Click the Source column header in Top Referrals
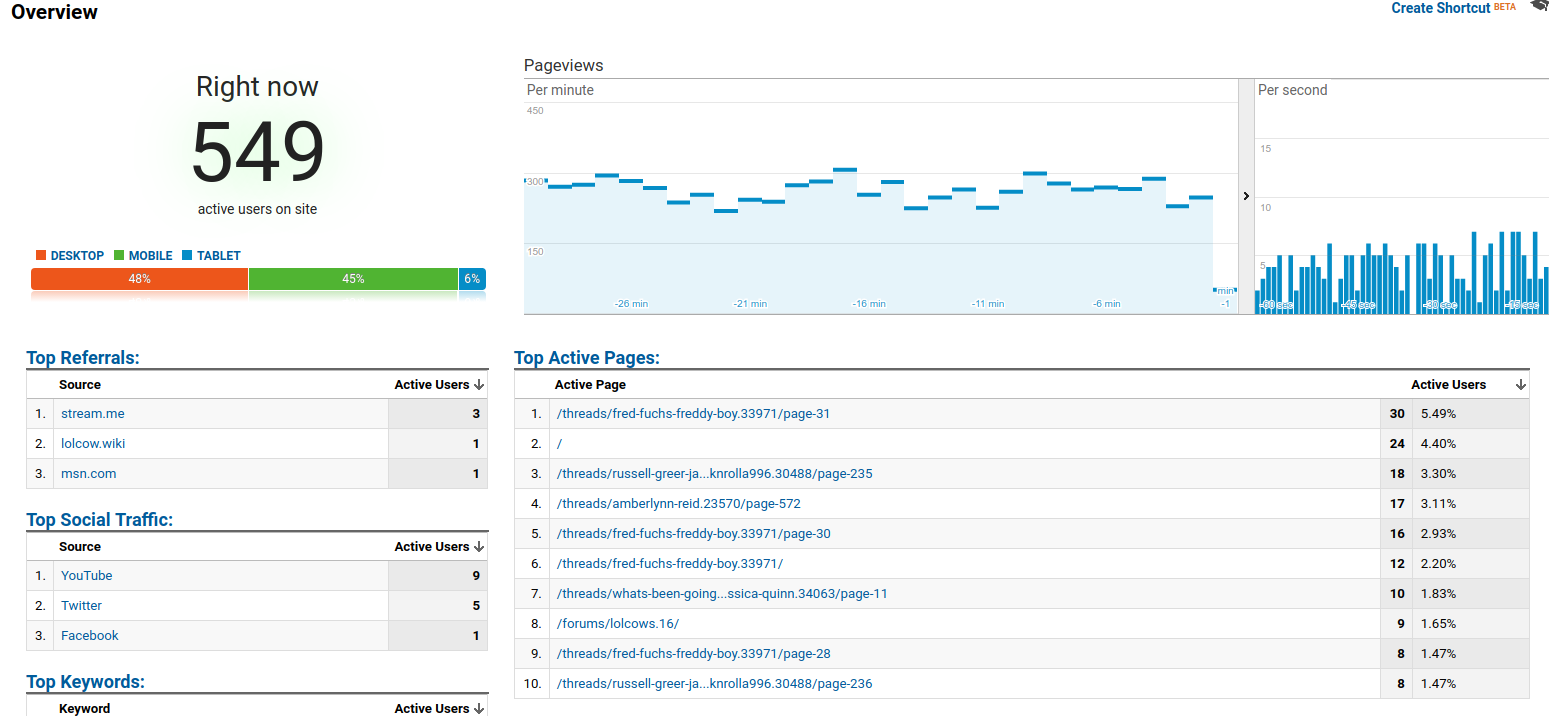 coord(80,385)
